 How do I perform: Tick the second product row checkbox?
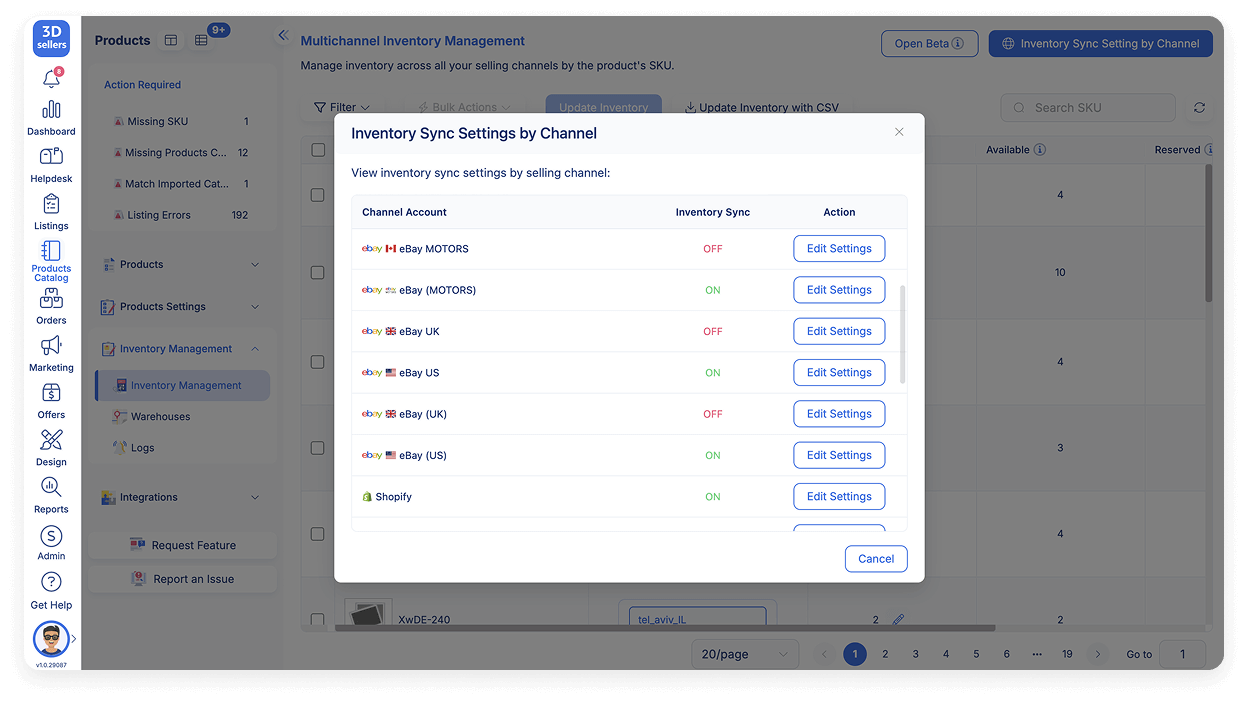[318, 272]
